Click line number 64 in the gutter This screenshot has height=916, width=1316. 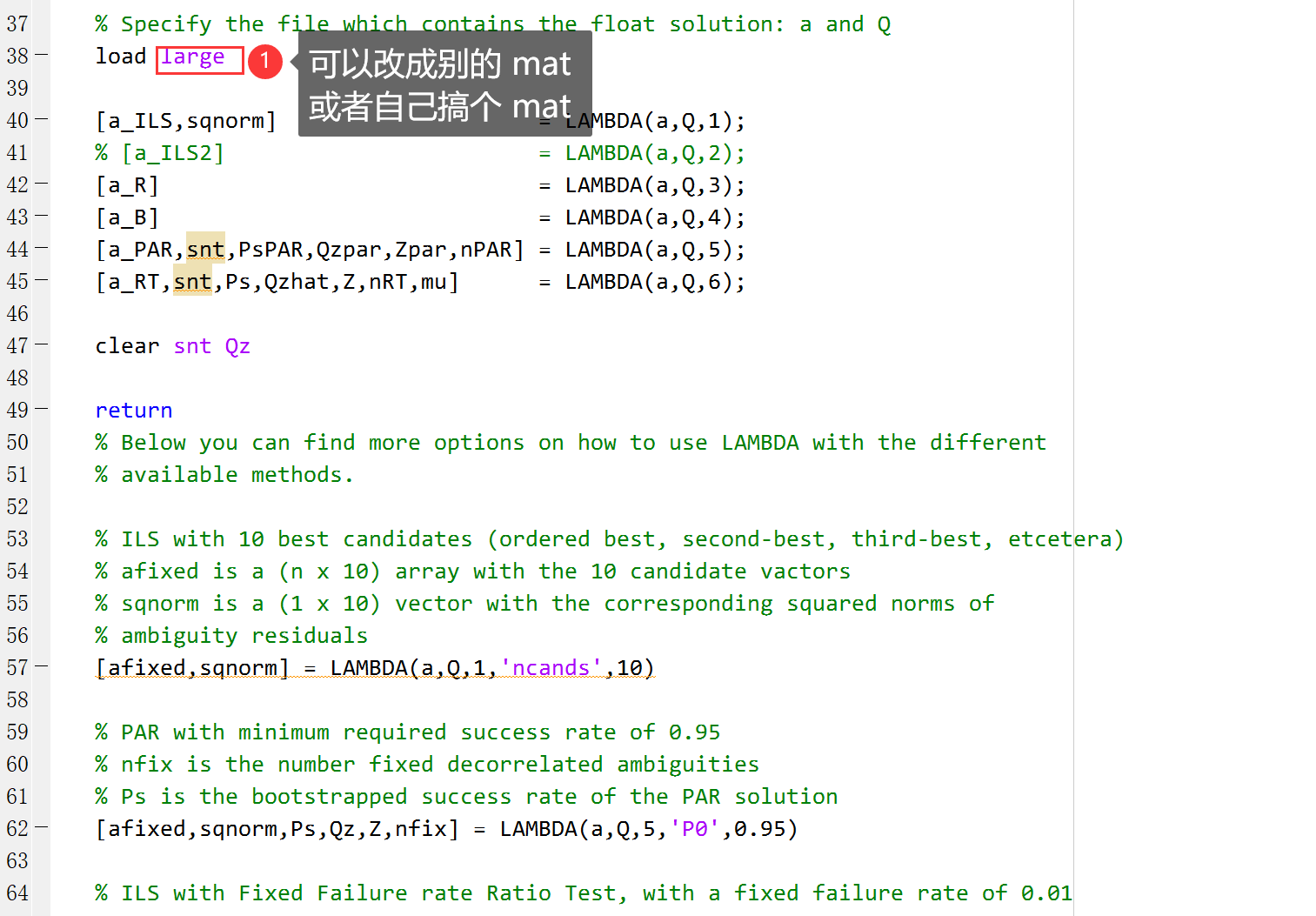pos(17,893)
